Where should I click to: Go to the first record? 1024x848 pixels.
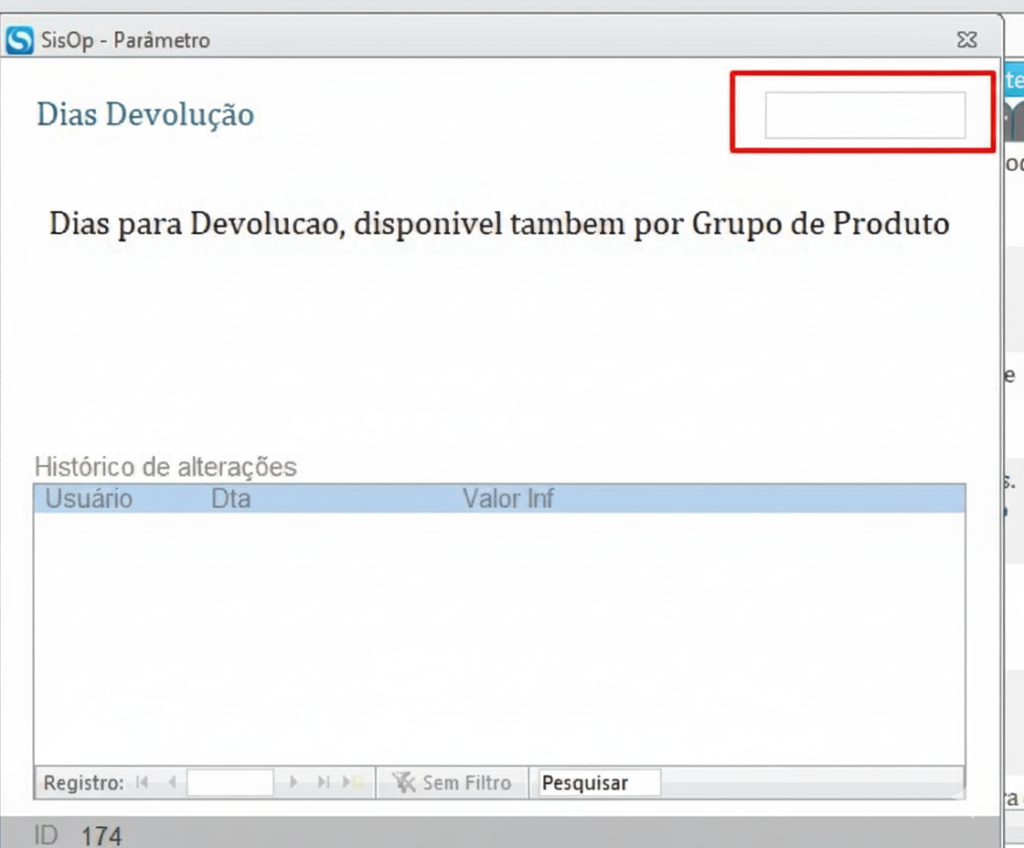142,782
